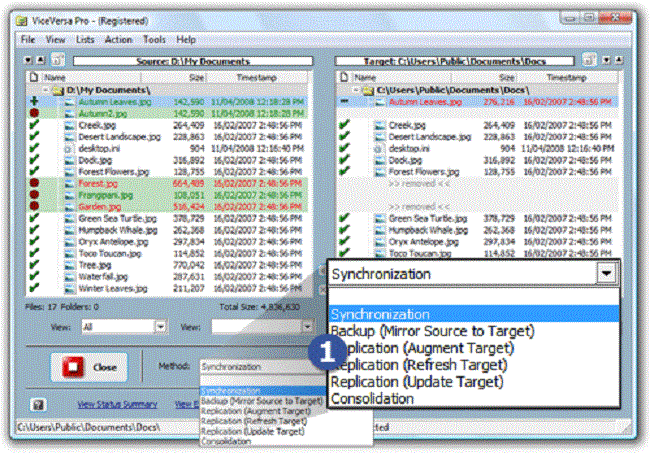Collapse the C:\Users\Public\Documents\Docs\ target tree node
The width and height of the screenshot is (650, 453).
click(356, 90)
